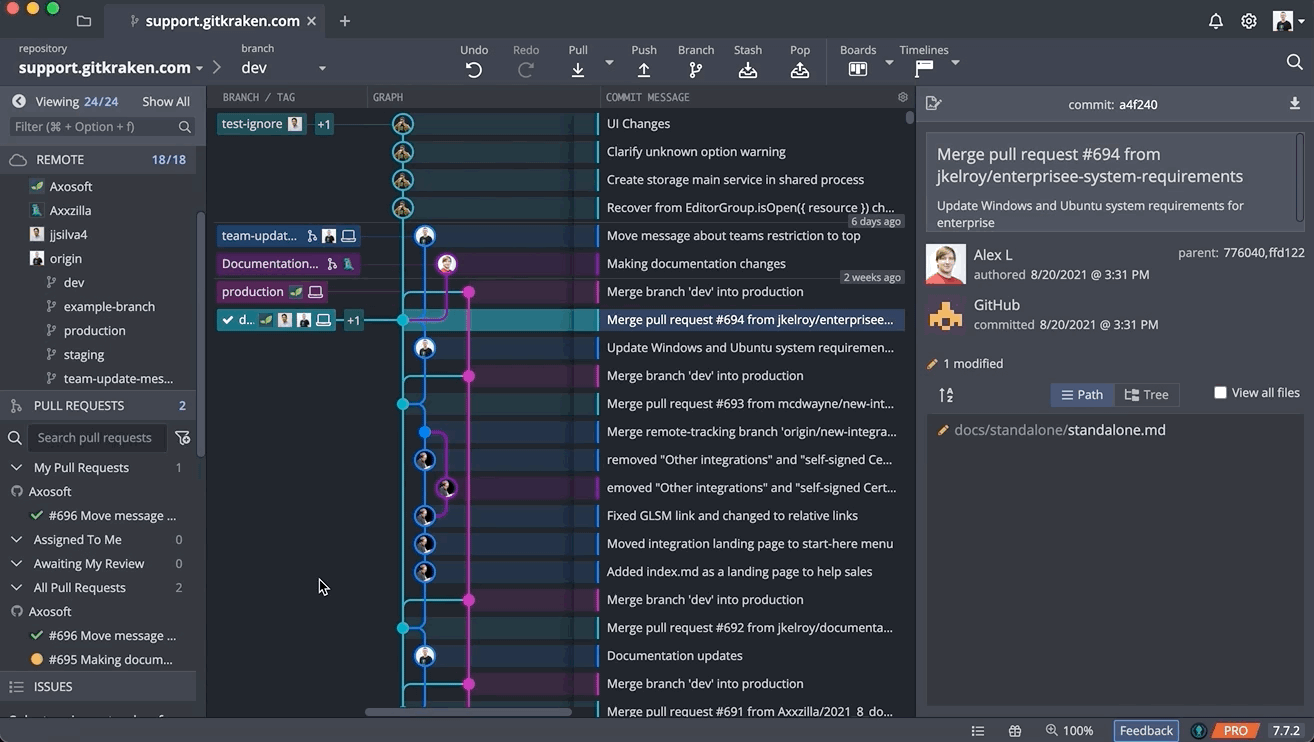The height and width of the screenshot is (742, 1314).
Task: Click version 7.7.2 label
Action: tap(1286, 731)
